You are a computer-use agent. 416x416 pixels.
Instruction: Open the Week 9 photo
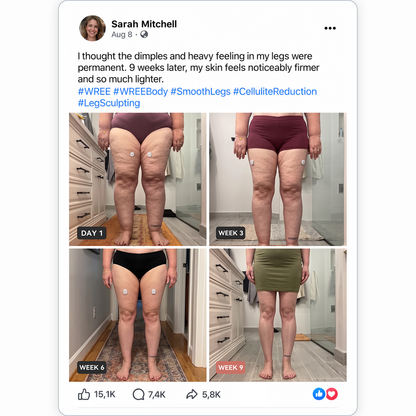(278, 315)
